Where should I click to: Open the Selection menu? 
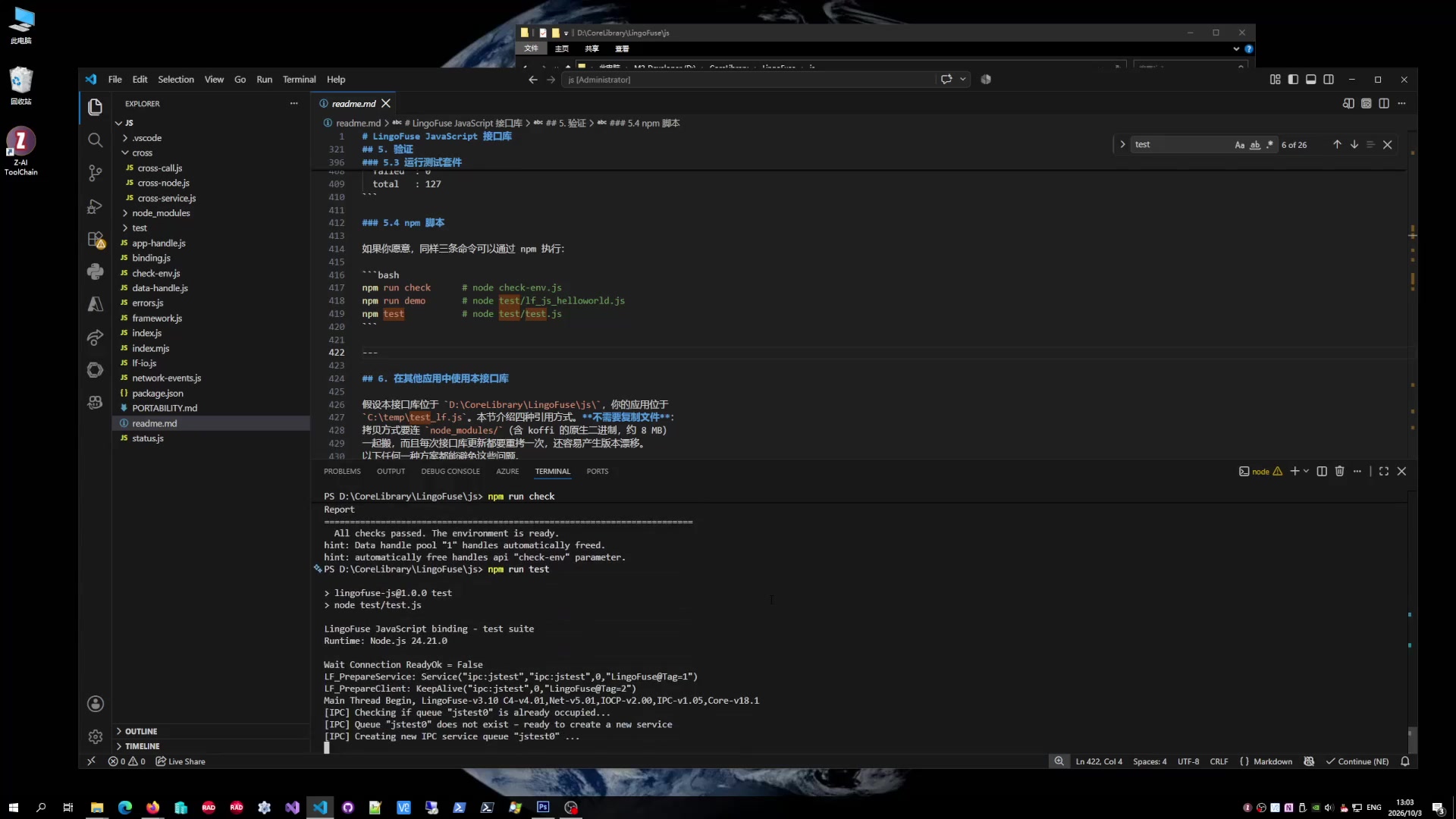pyautogui.click(x=175, y=79)
